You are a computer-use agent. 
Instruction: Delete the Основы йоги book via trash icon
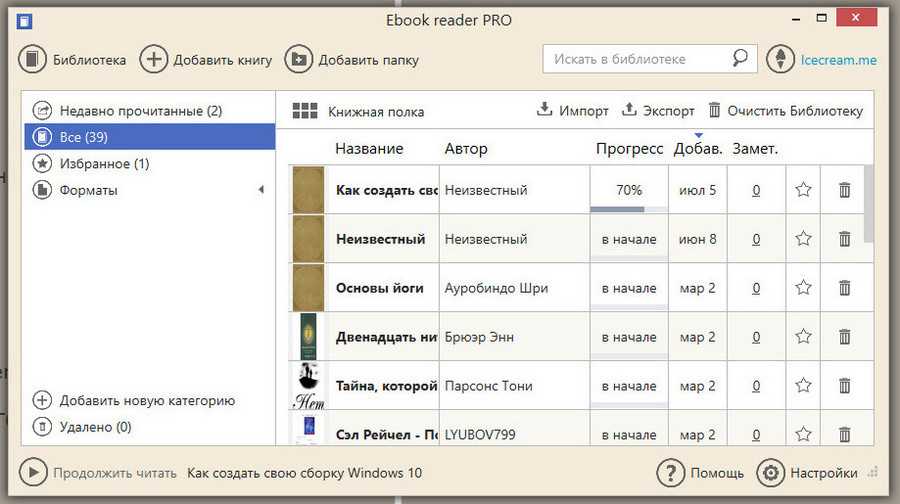click(844, 288)
